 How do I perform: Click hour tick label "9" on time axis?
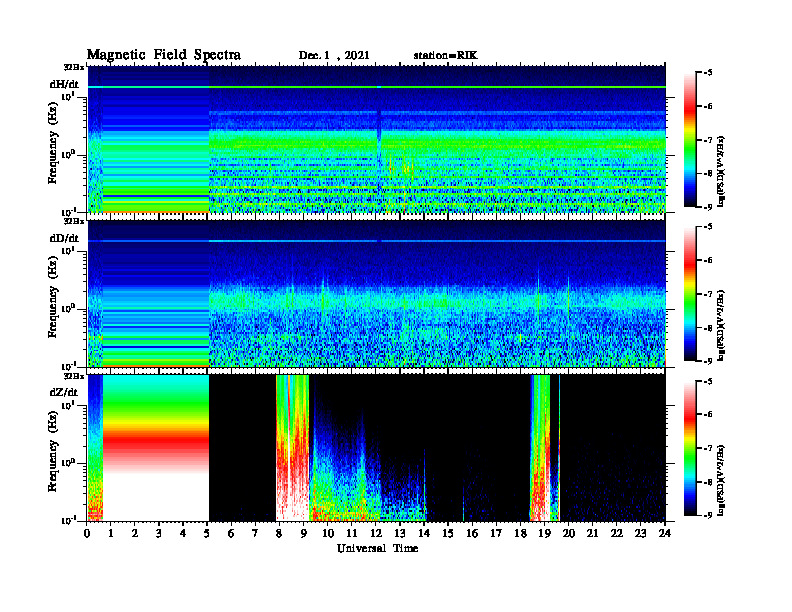click(x=304, y=534)
